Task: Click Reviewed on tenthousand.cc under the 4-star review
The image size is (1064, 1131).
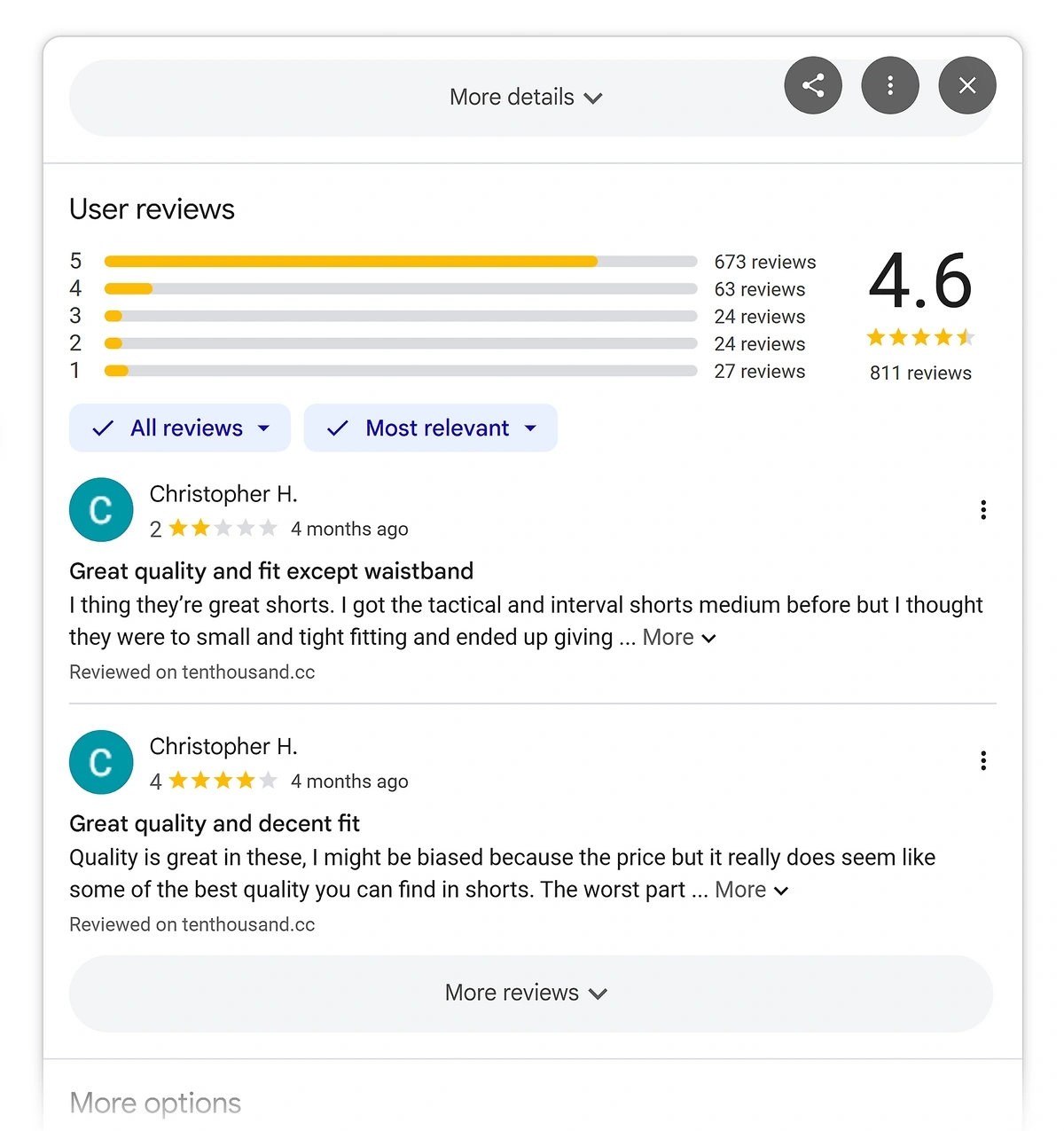Action: (192, 923)
